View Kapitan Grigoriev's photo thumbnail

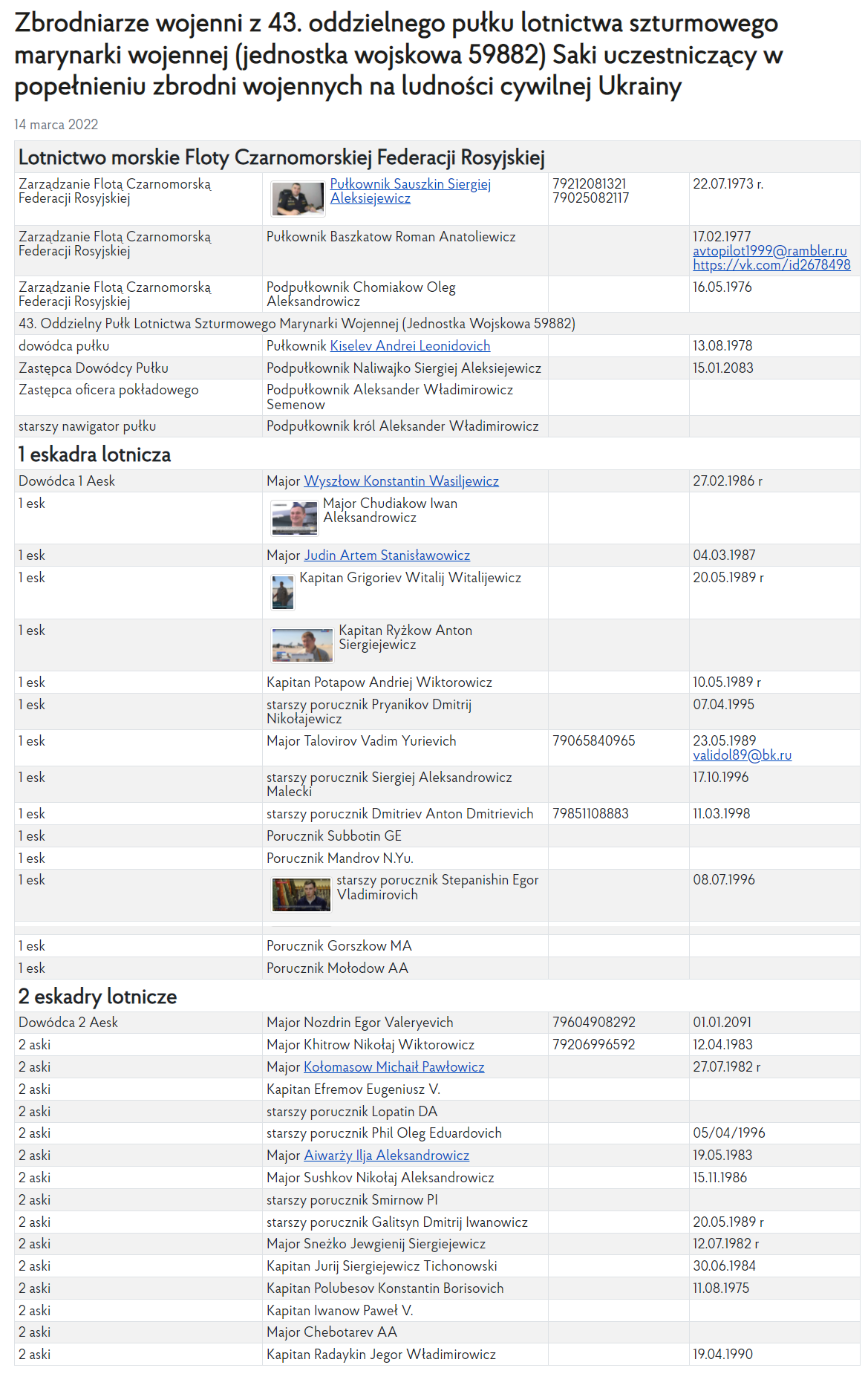coord(283,593)
